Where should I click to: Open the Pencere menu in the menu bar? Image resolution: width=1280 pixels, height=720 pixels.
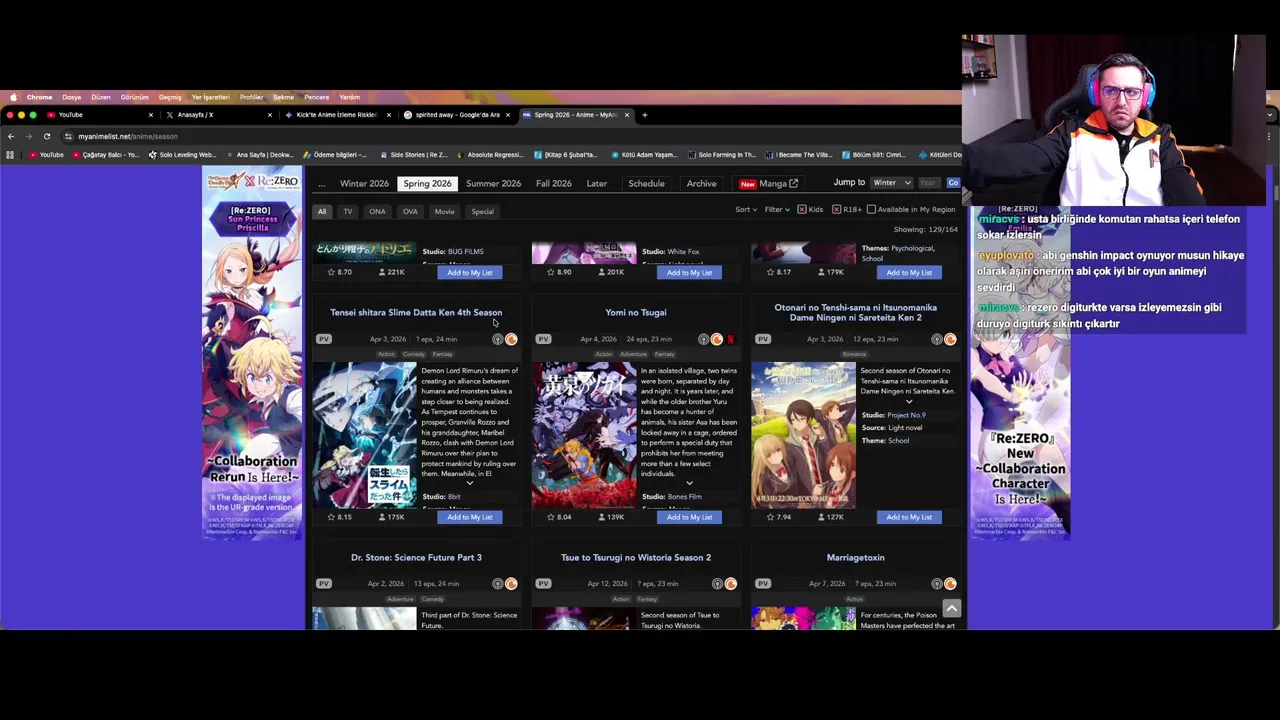point(316,97)
